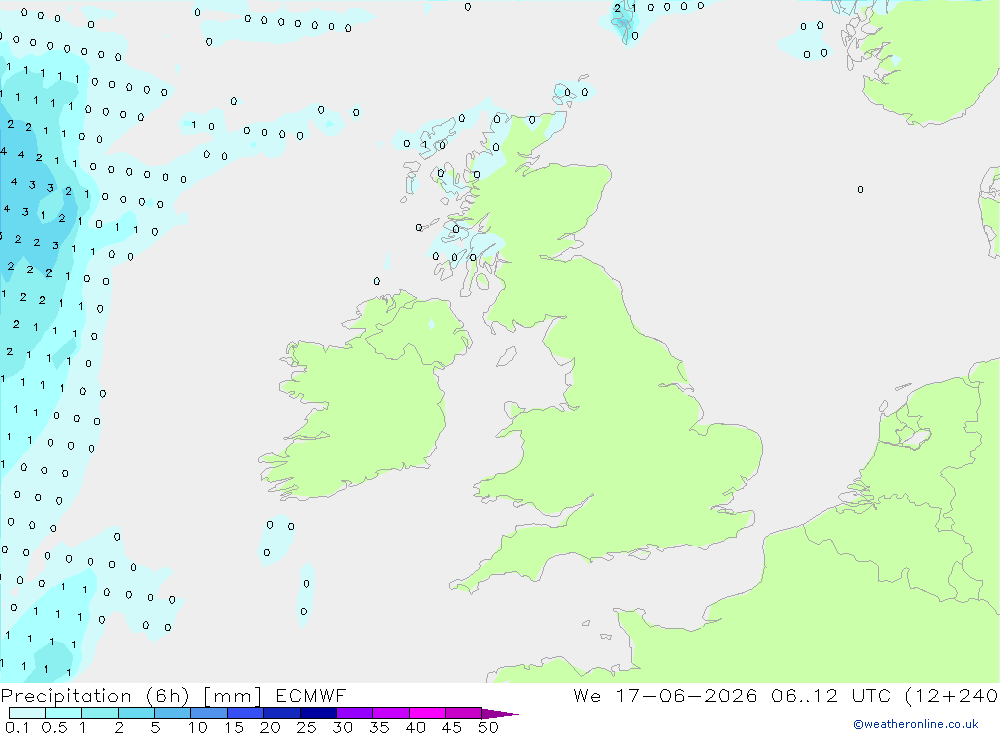Select the 45–50 mm dark magenta legend swatch
The image size is (1000, 733).
464,713
